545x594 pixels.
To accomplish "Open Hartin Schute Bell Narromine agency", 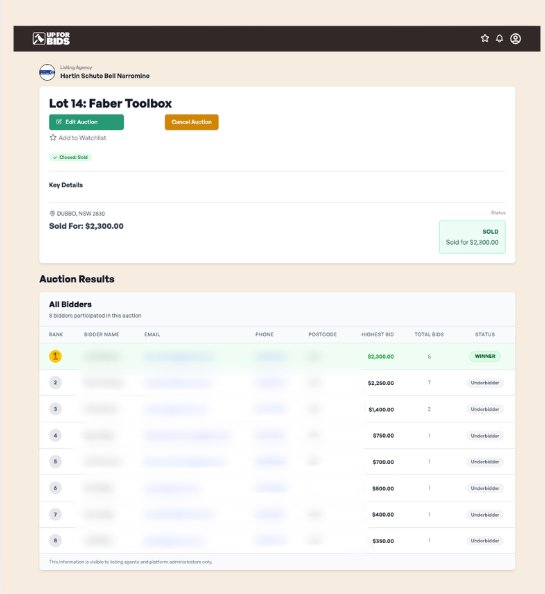I will tap(105, 76).
